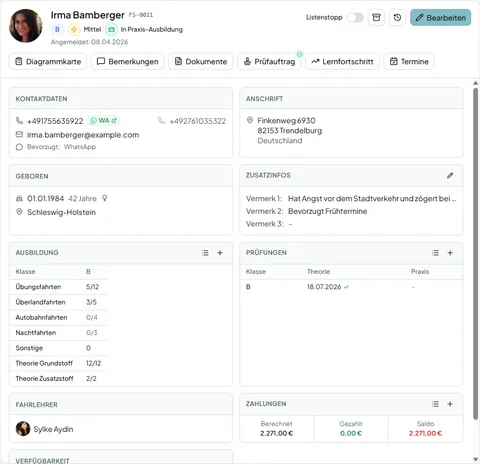480x464 pixels.
Task: Click the scrollbar up arrow
Action: click(475, 83)
